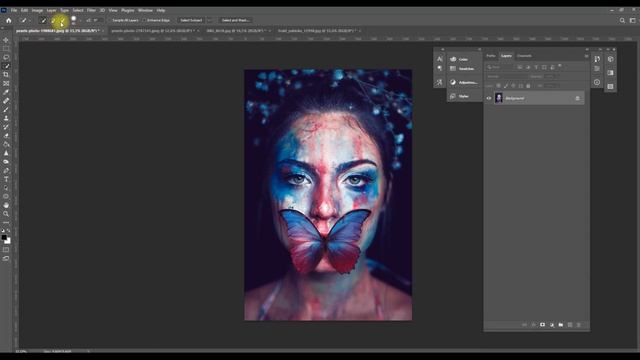Add new adjustment layer icon in Layers footer
This screenshot has width=640, height=360.
click(552, 325)
